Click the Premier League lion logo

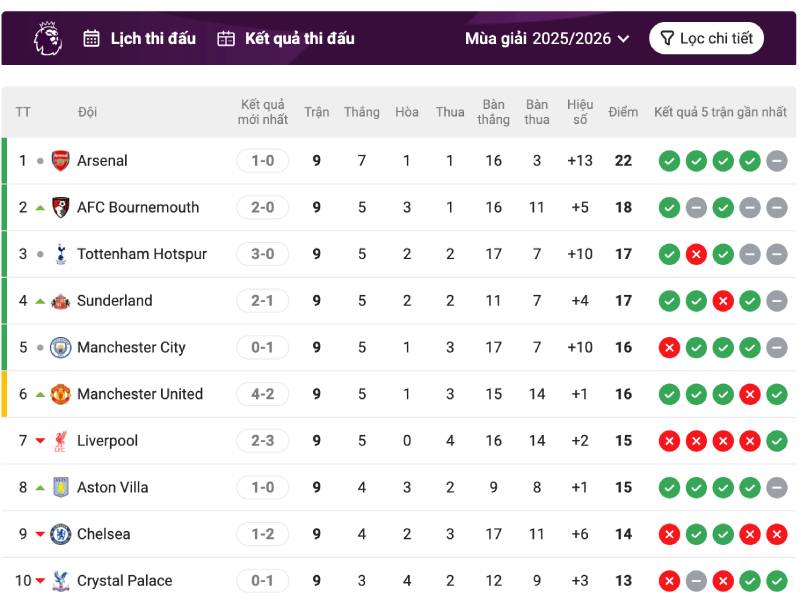[x=47, y=38]
